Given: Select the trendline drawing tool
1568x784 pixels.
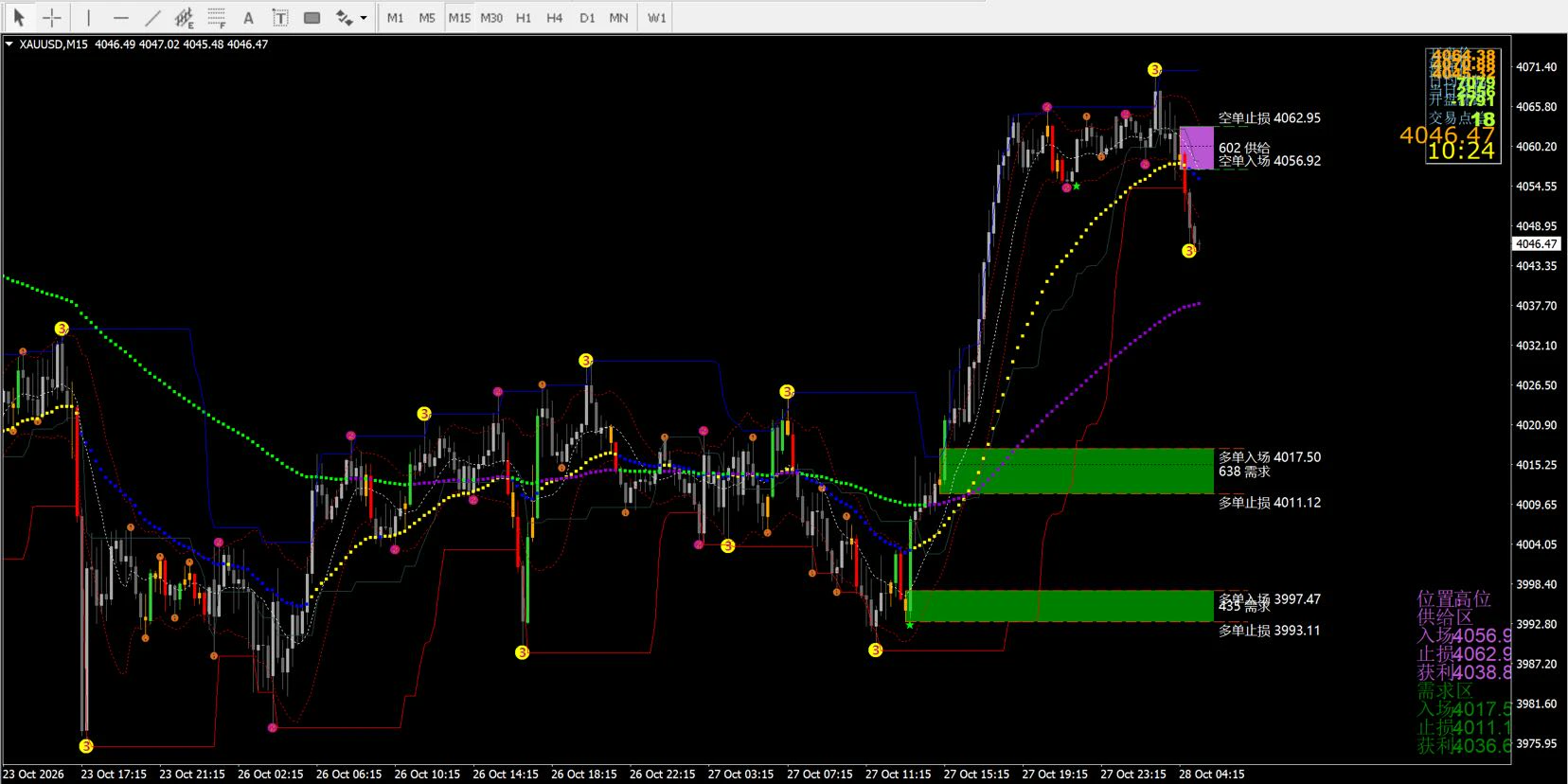Looking at the screenshot, I should [x=152, y=17].
